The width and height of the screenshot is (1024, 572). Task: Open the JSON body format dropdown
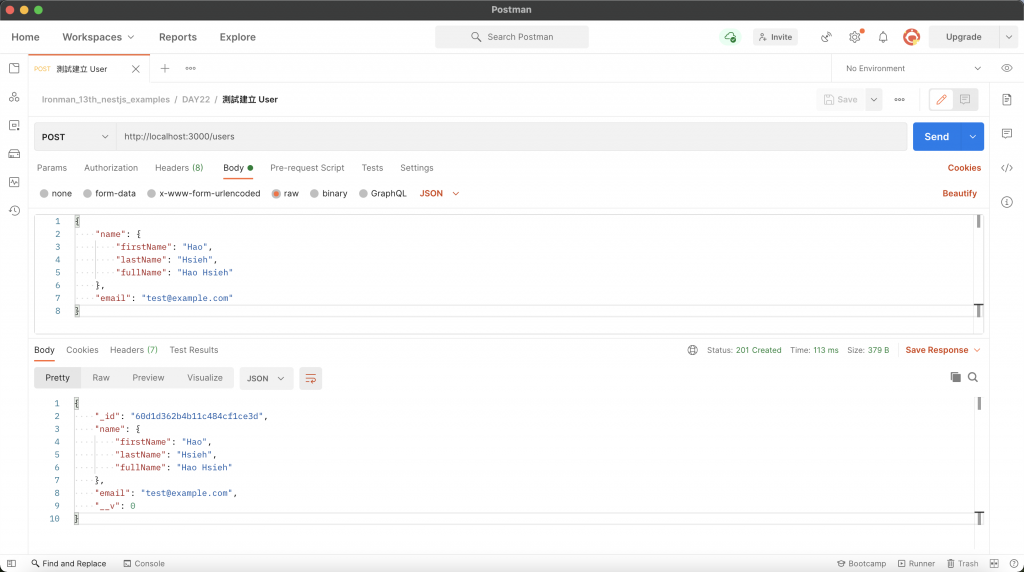pyautogui.click(x=440, y=194)
